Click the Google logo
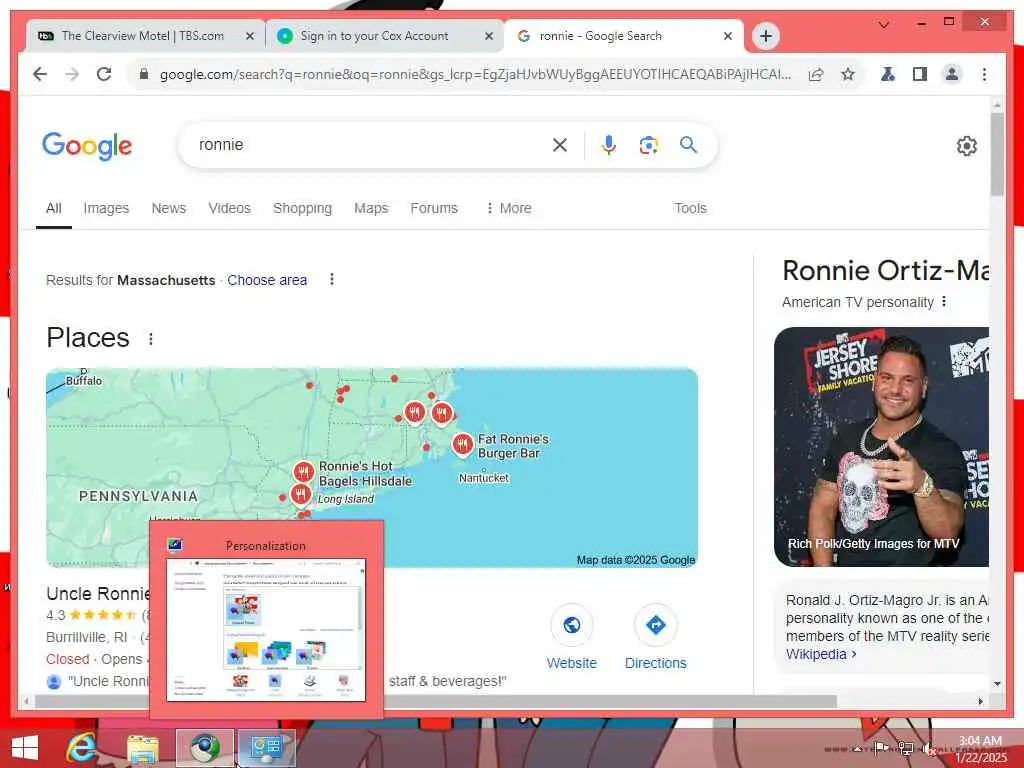Image resolution: width=1024 pixels, height=768 pixels. tap(87, 146)
